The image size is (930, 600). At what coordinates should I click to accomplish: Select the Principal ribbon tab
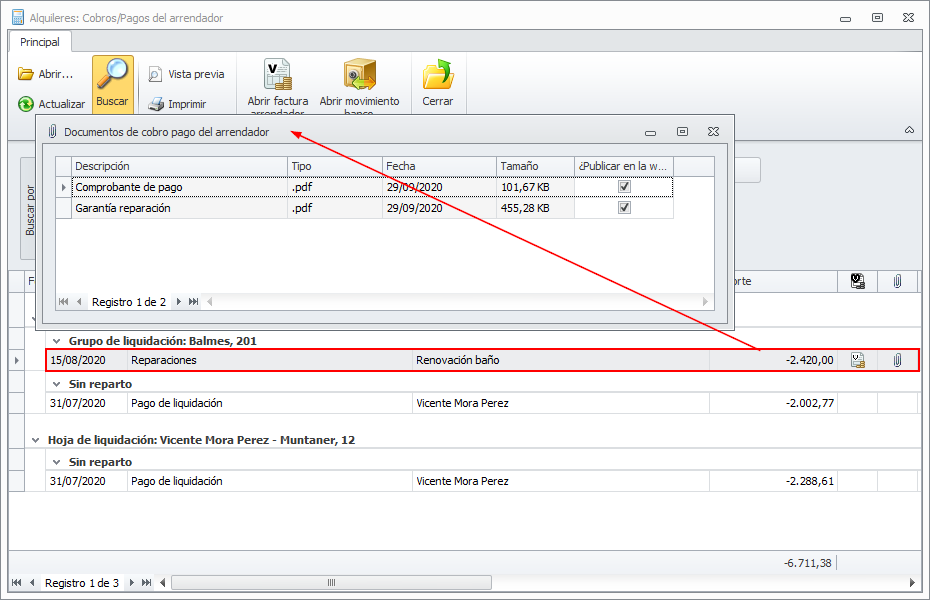[x=40, y=42]
